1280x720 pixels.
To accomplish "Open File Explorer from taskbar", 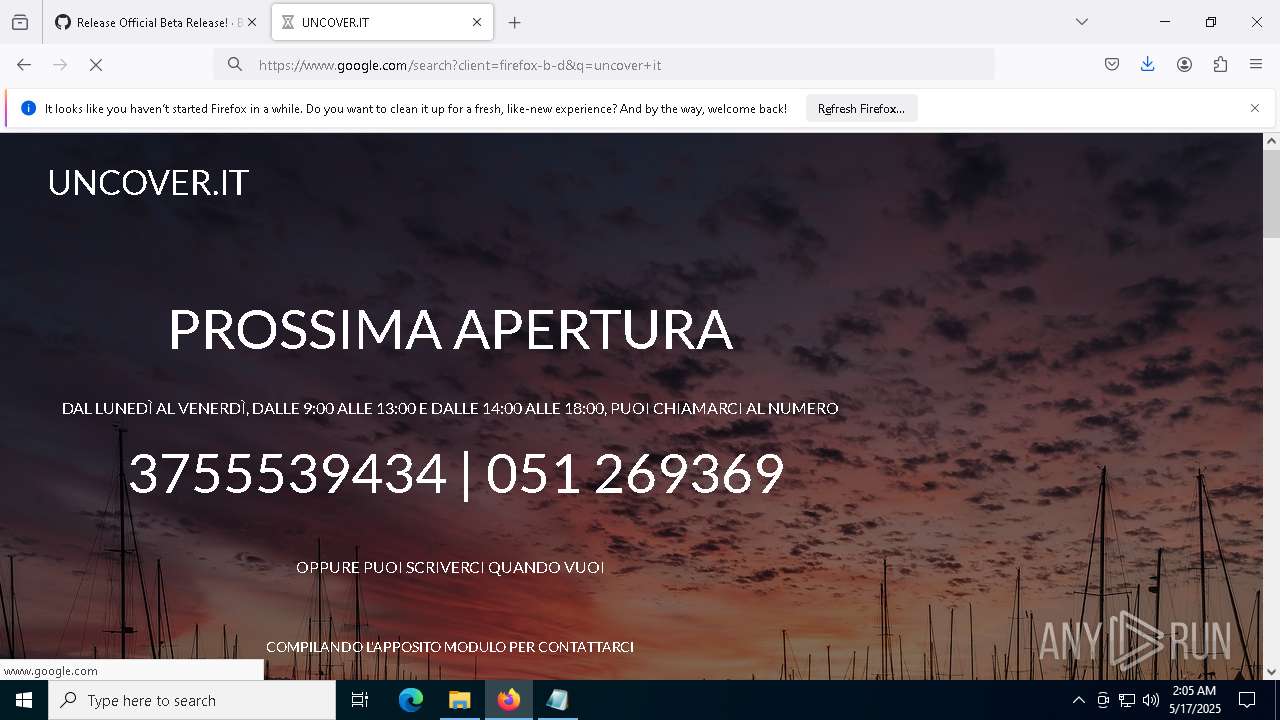I will pyautogui.click(x=459, y=700).
